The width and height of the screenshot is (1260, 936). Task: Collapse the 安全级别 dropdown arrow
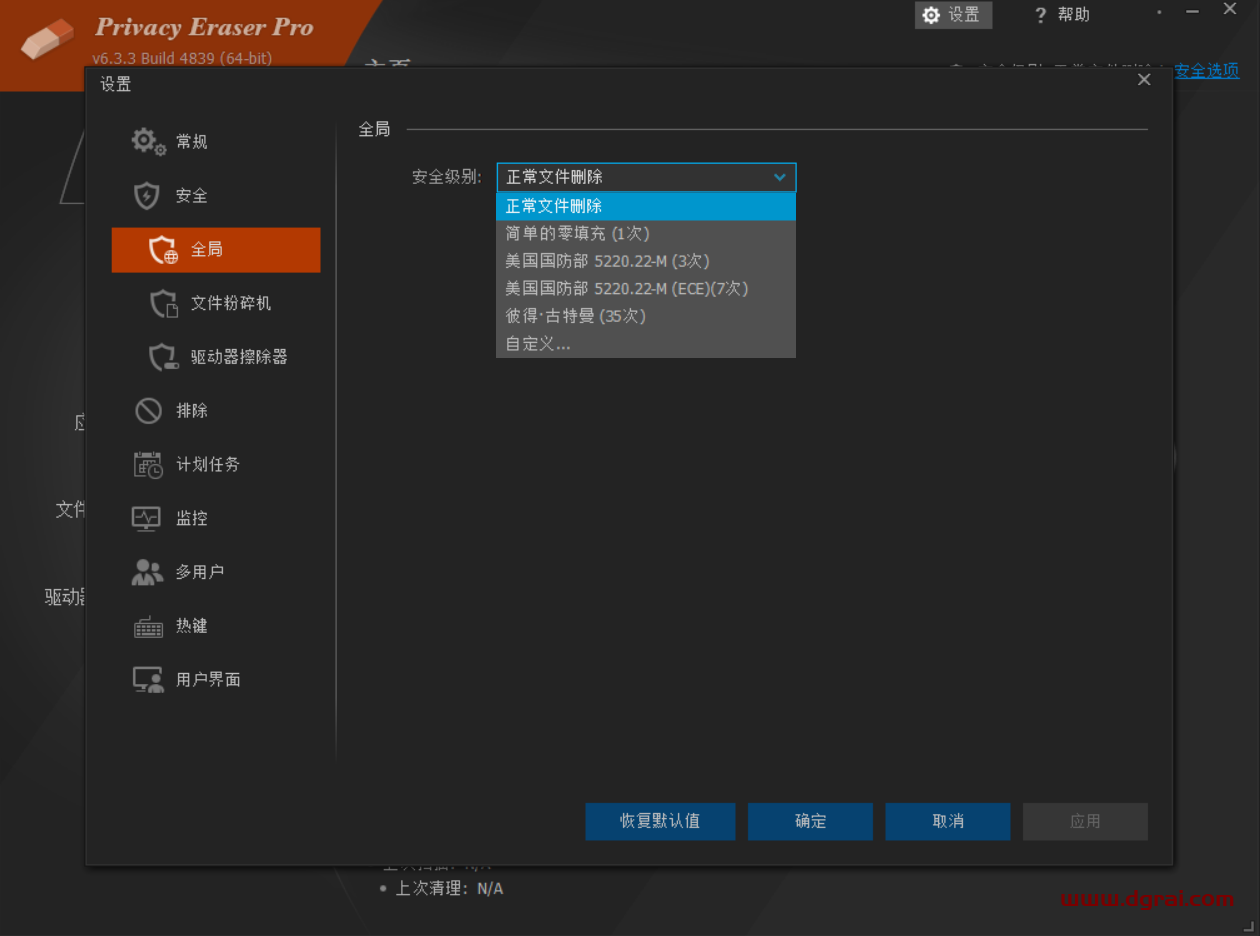pyautogui.click(x=780, y=177)
